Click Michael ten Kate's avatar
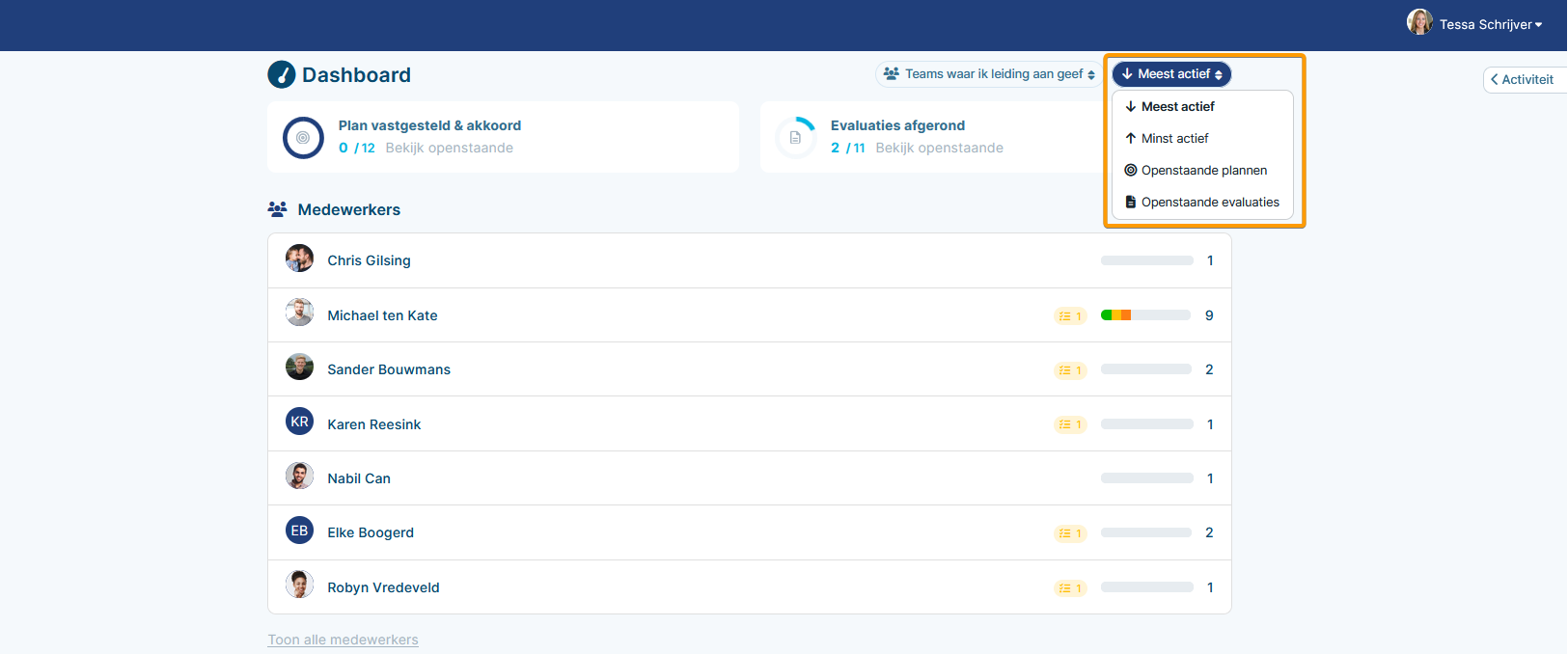Image resolution: width=1568 pixels, height=654 pixels. 299,313
